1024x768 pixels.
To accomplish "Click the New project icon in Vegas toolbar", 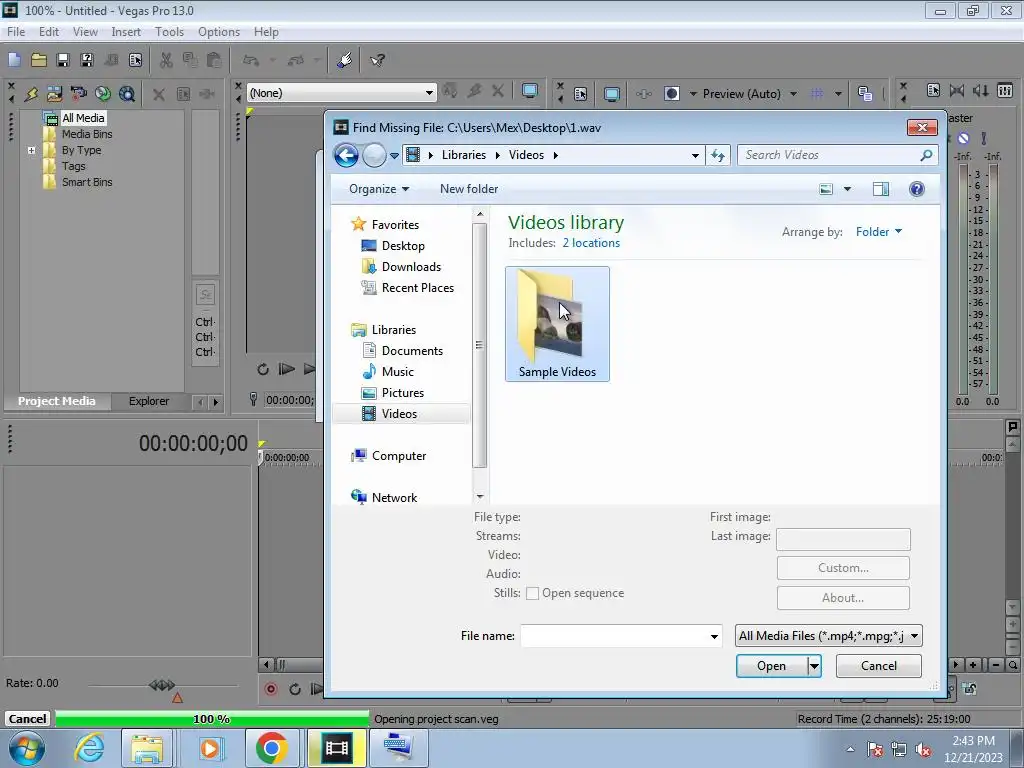I will (x=14, y=60).
